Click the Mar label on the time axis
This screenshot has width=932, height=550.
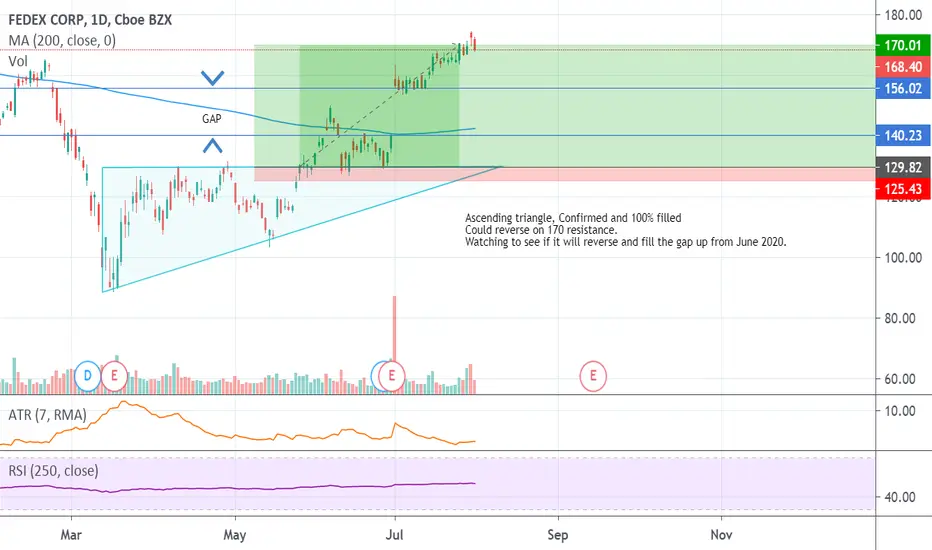(71, 535)
